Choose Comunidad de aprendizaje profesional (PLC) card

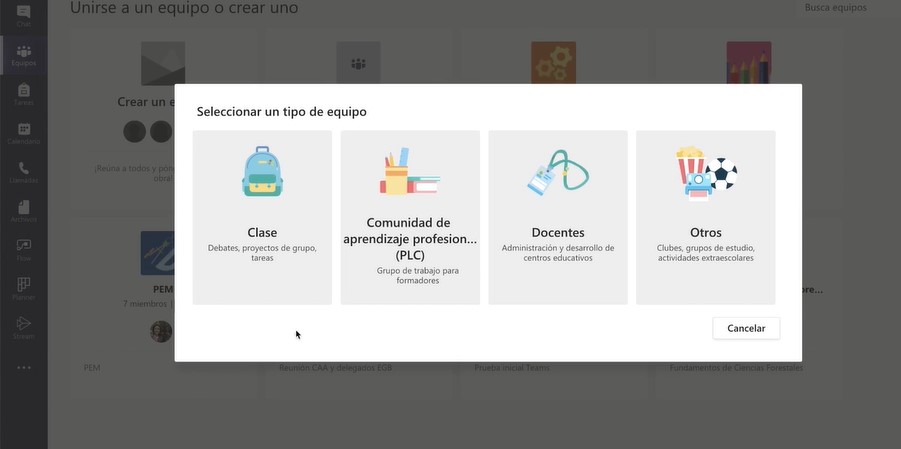[x=410, y=217]
